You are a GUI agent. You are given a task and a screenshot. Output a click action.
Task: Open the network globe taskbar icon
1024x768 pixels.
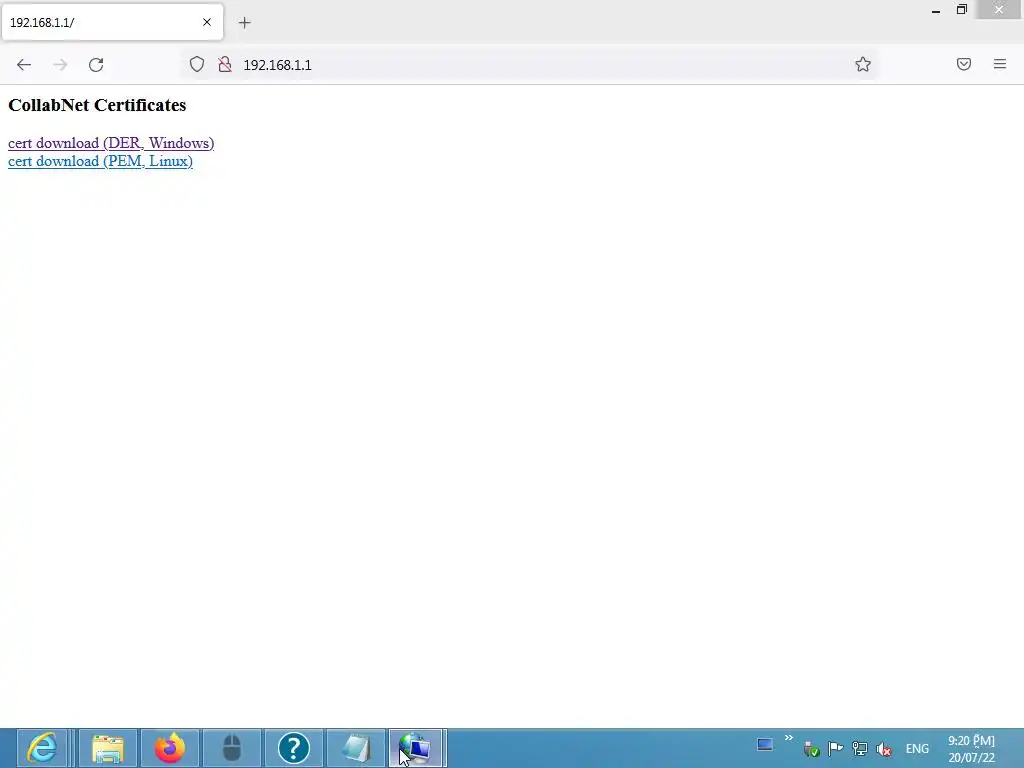pos(418,748)
